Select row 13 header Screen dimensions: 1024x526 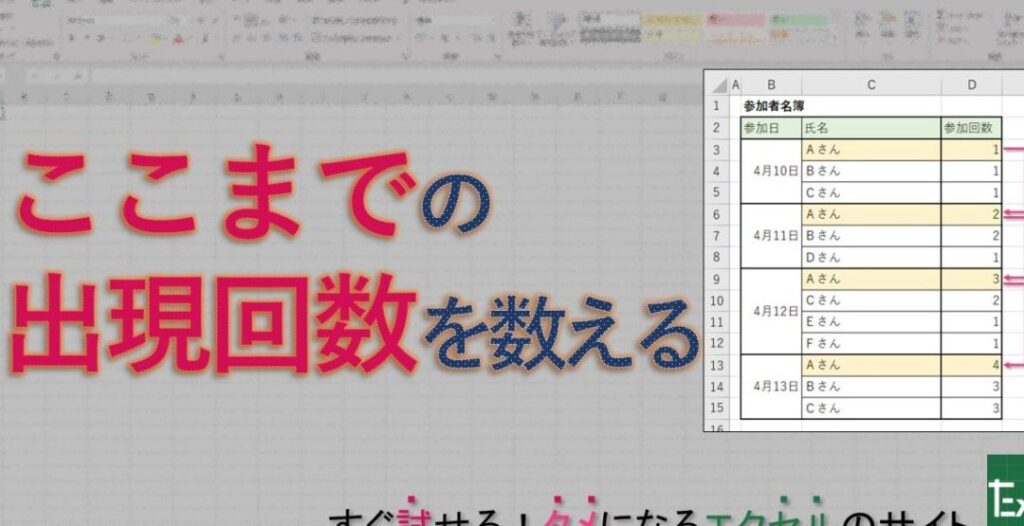pyautogui.click(x=716, y=365)
